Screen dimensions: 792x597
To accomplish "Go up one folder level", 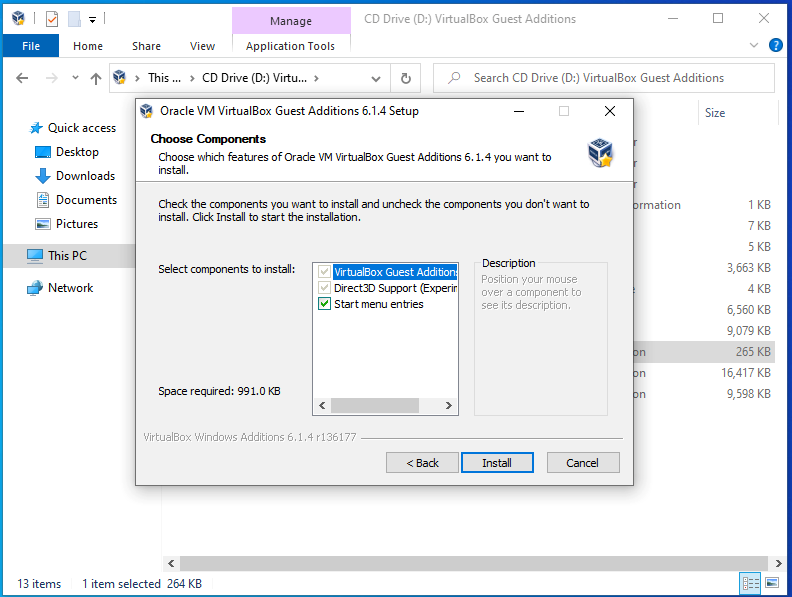I will (96, 78).
